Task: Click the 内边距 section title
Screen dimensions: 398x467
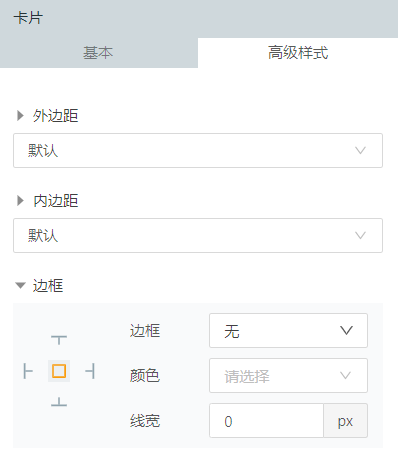Action: point(55,201)
